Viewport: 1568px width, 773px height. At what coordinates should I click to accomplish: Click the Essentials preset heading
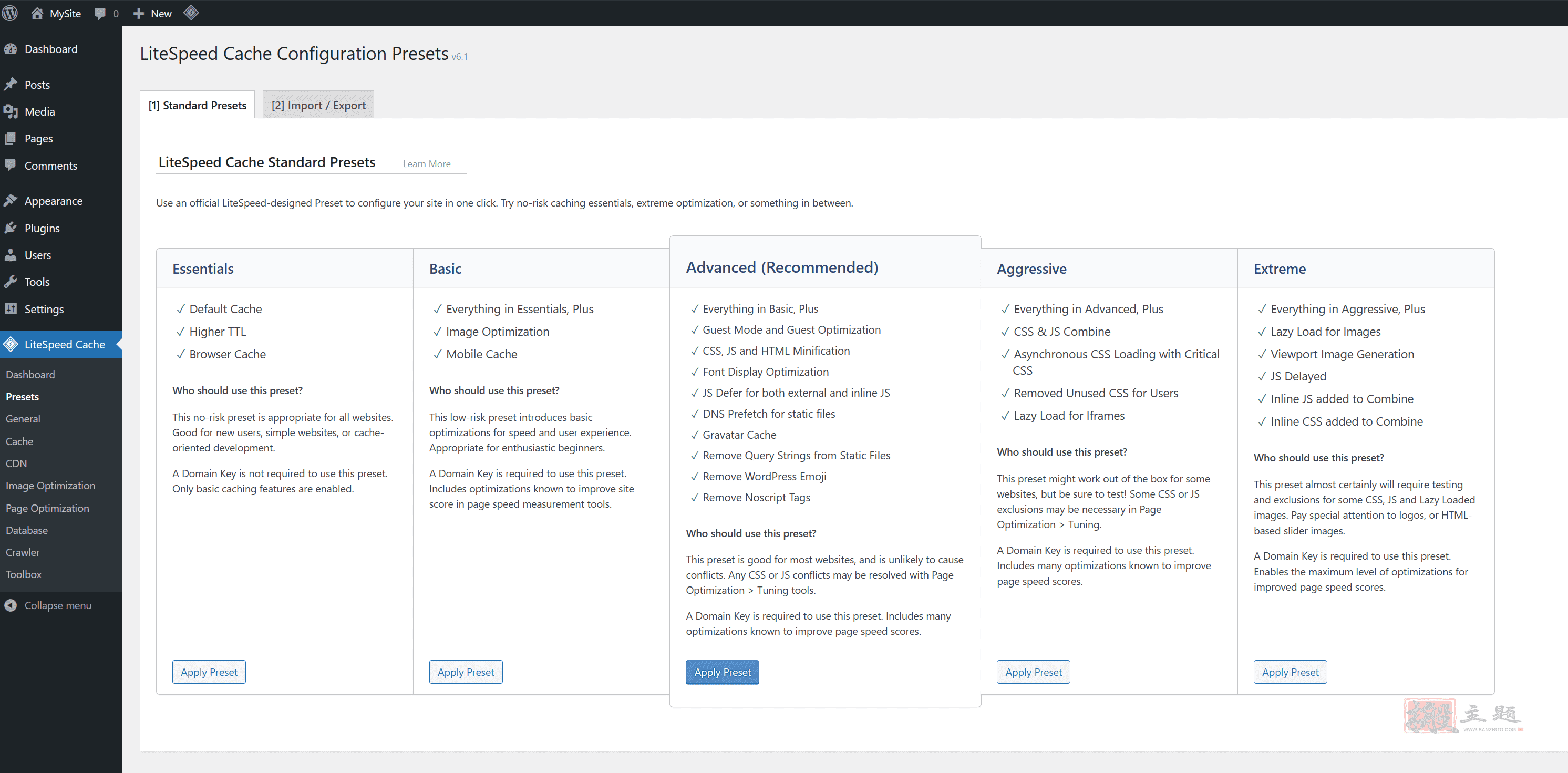(203, 269)
